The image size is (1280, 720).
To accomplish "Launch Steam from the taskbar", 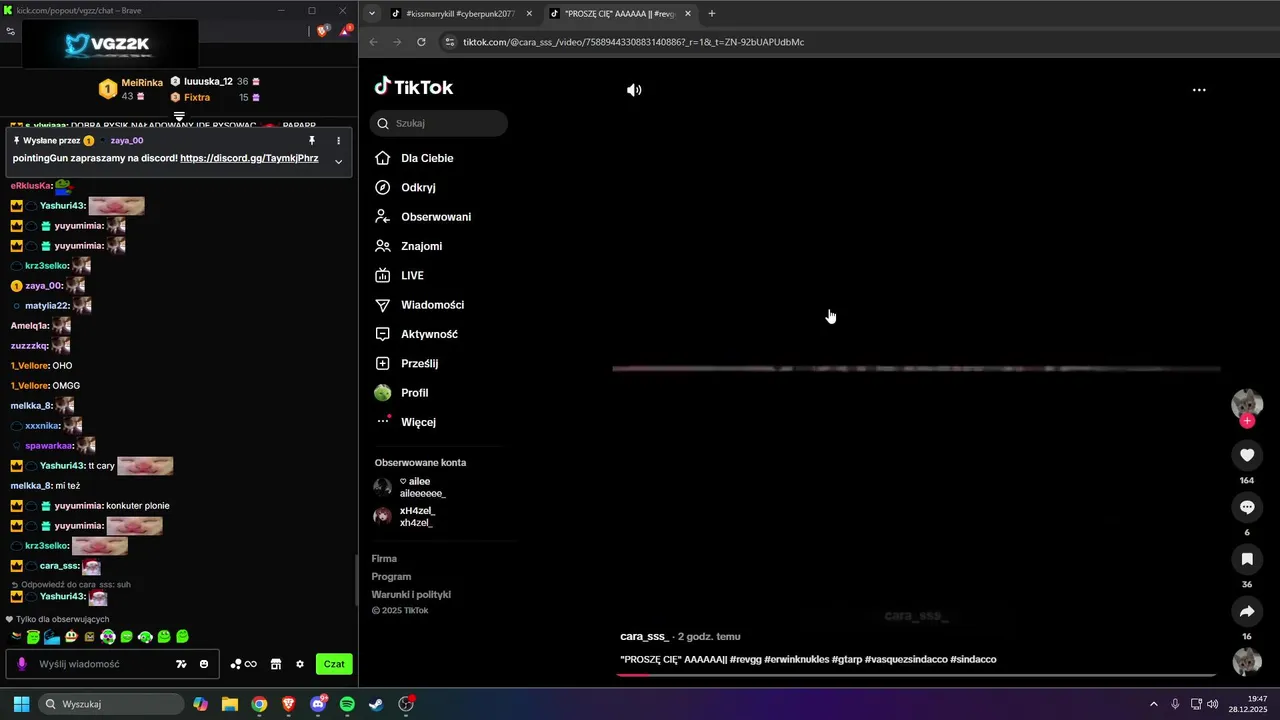I will [x=376, y=704].
